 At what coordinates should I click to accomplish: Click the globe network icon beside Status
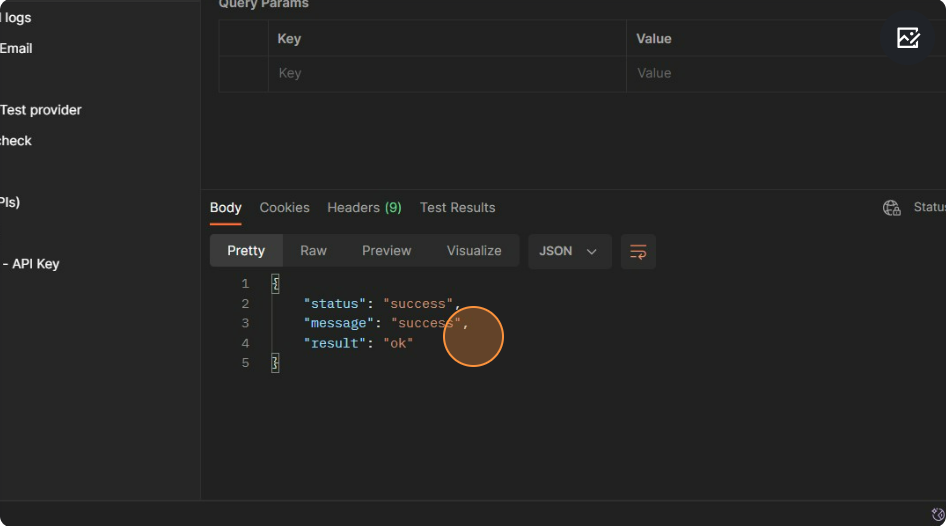click(x=891, y=208)
